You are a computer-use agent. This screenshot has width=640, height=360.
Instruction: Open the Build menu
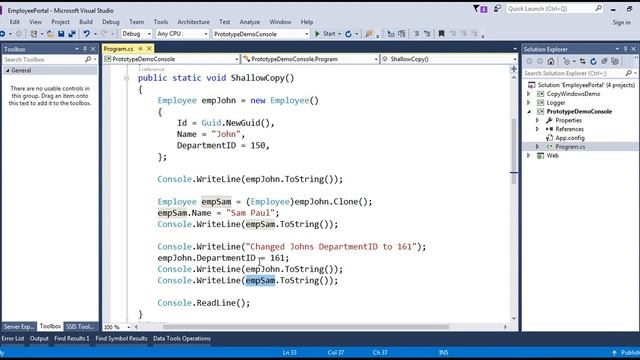click(x=86, y=22)
